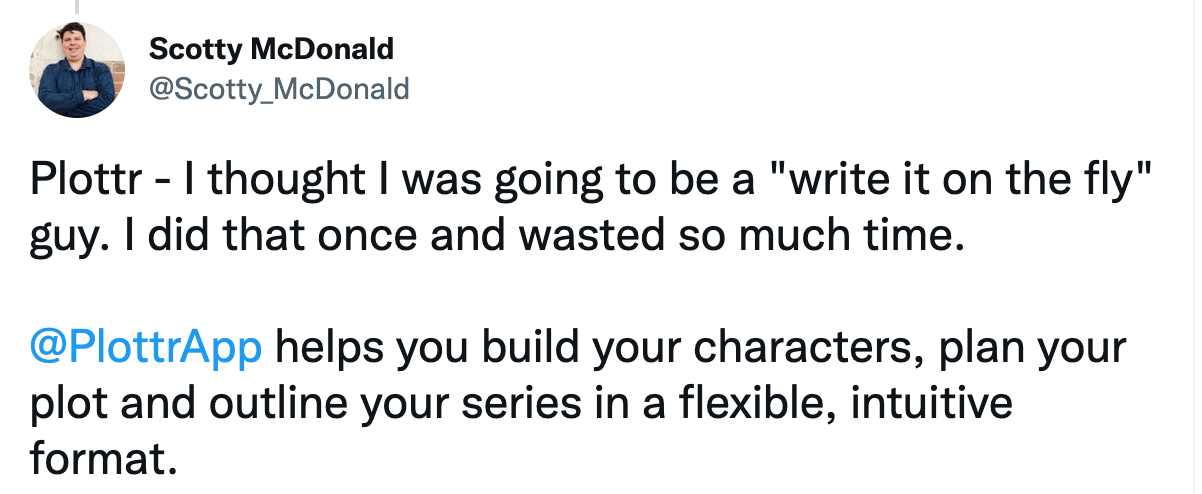The image size is (1202, 494).
Task: Open Scotty McDonald's profile picture
Action: (x=79, y=70)
